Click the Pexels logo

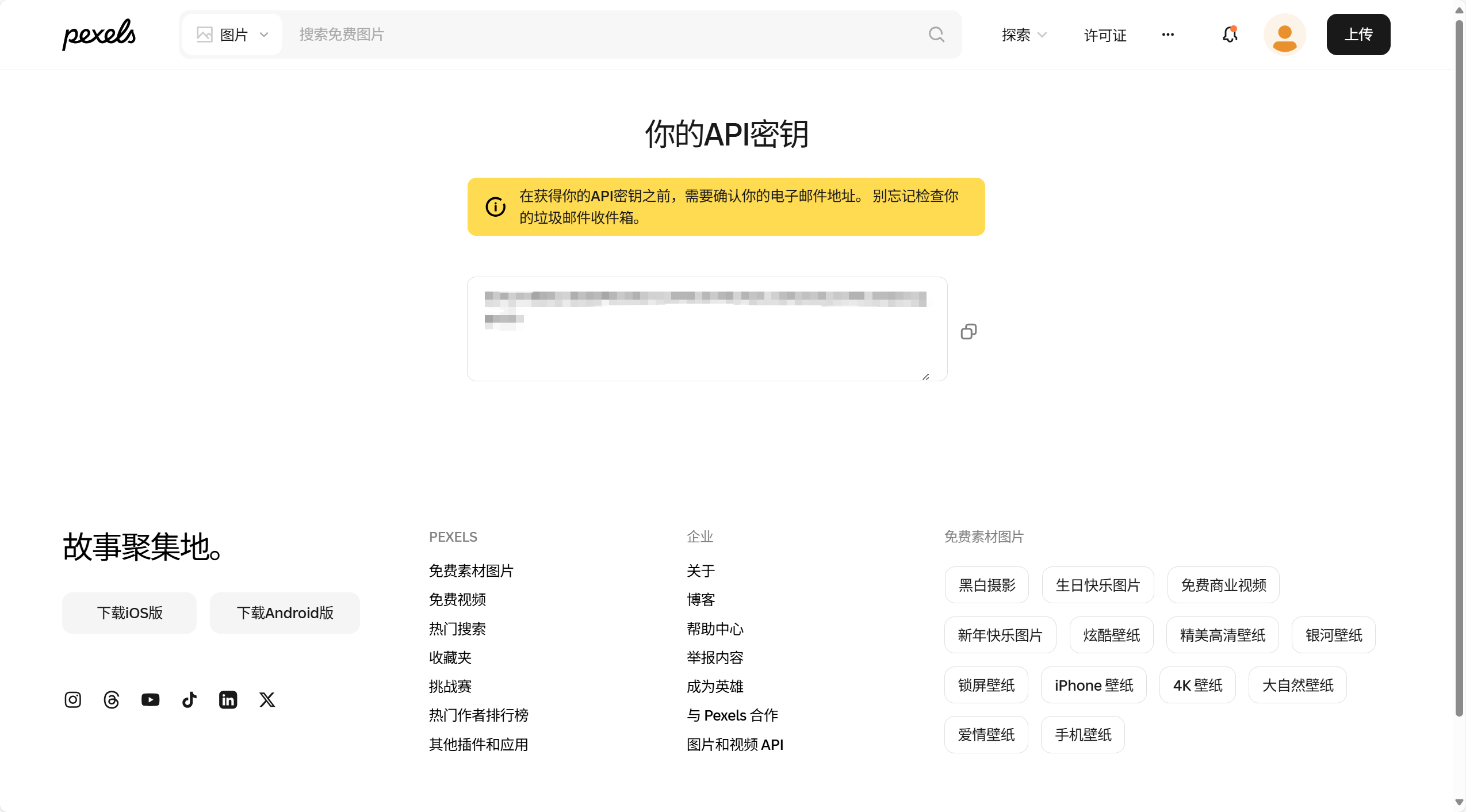click(x=99, y=35)
